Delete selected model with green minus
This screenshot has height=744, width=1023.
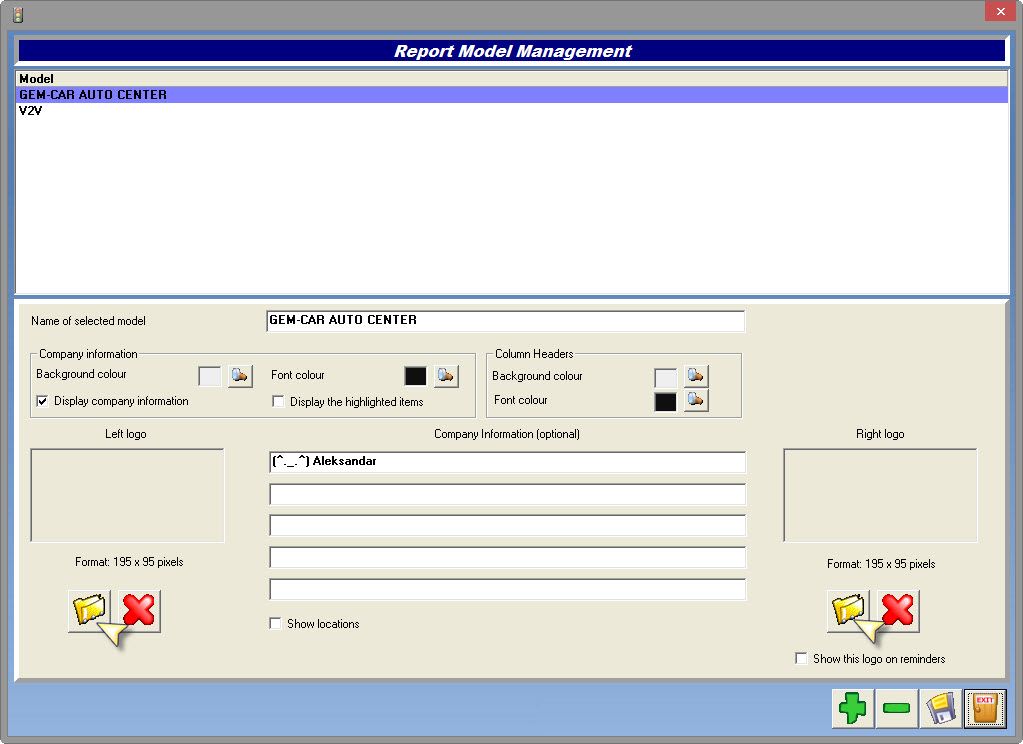click(x=896, y=708)
